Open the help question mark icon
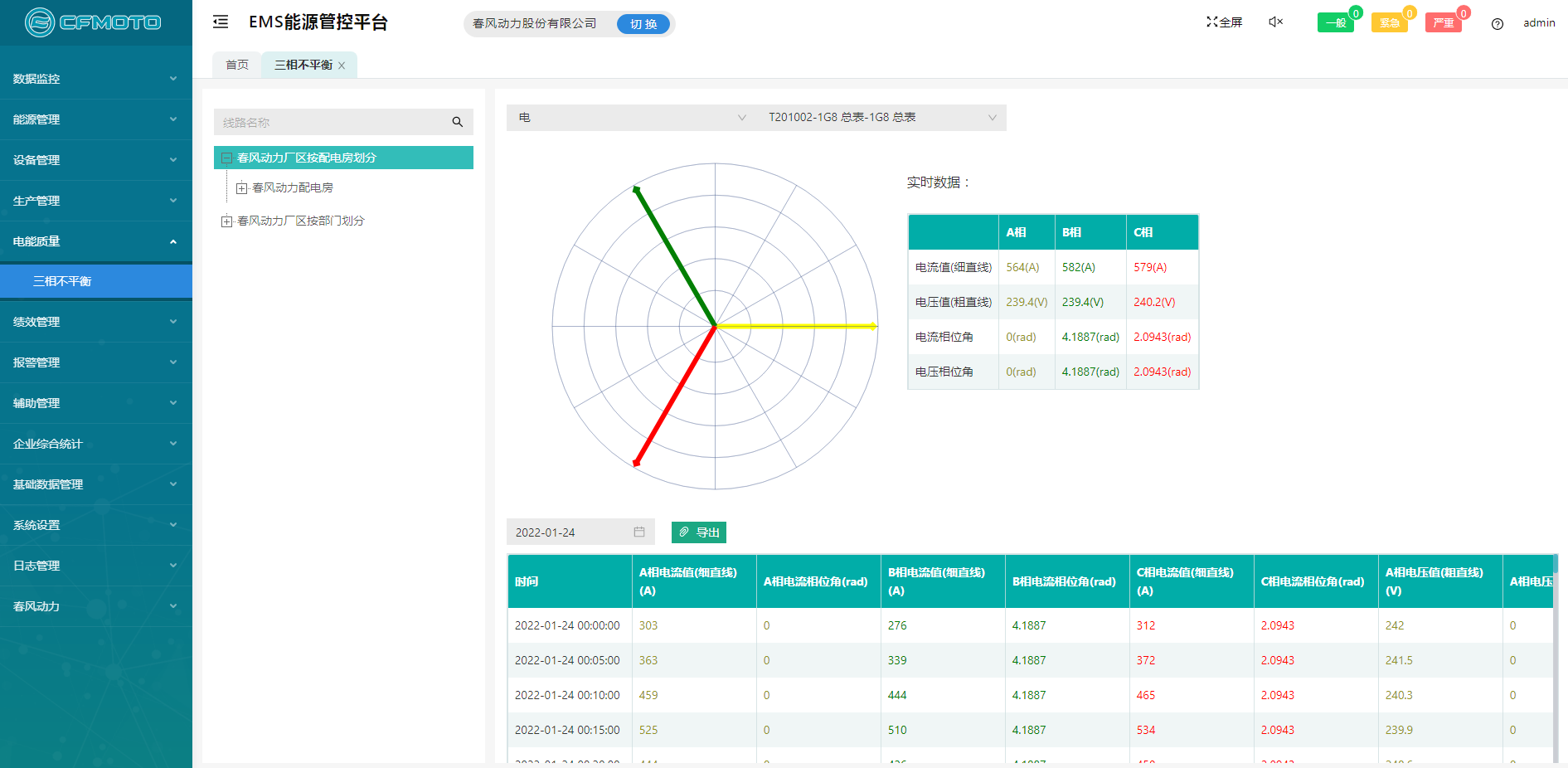The height and width of the screenshot is (768, 1568). [1497, 24]
